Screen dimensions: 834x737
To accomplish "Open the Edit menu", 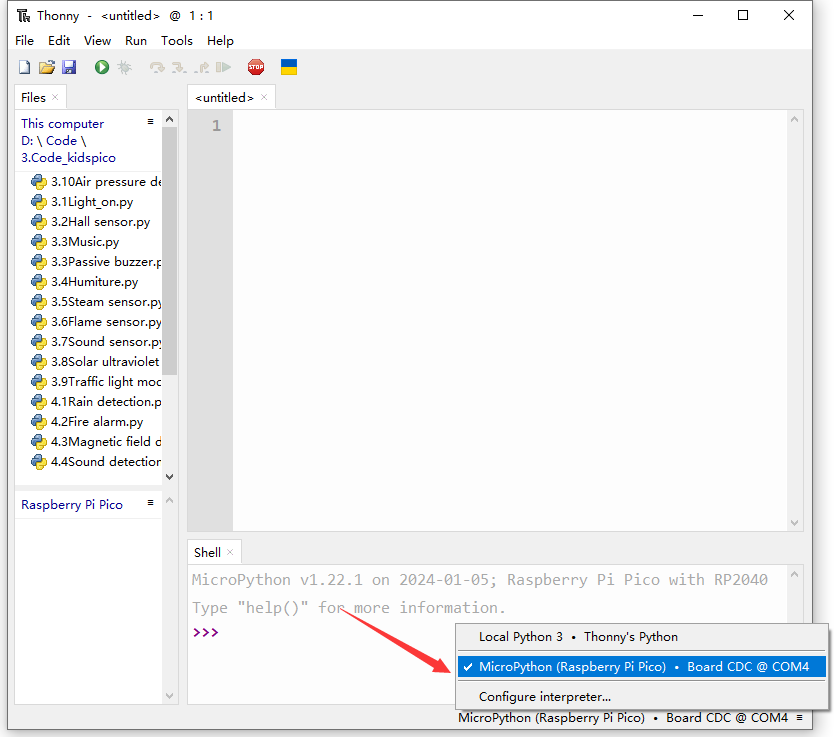I will (59, 41).
